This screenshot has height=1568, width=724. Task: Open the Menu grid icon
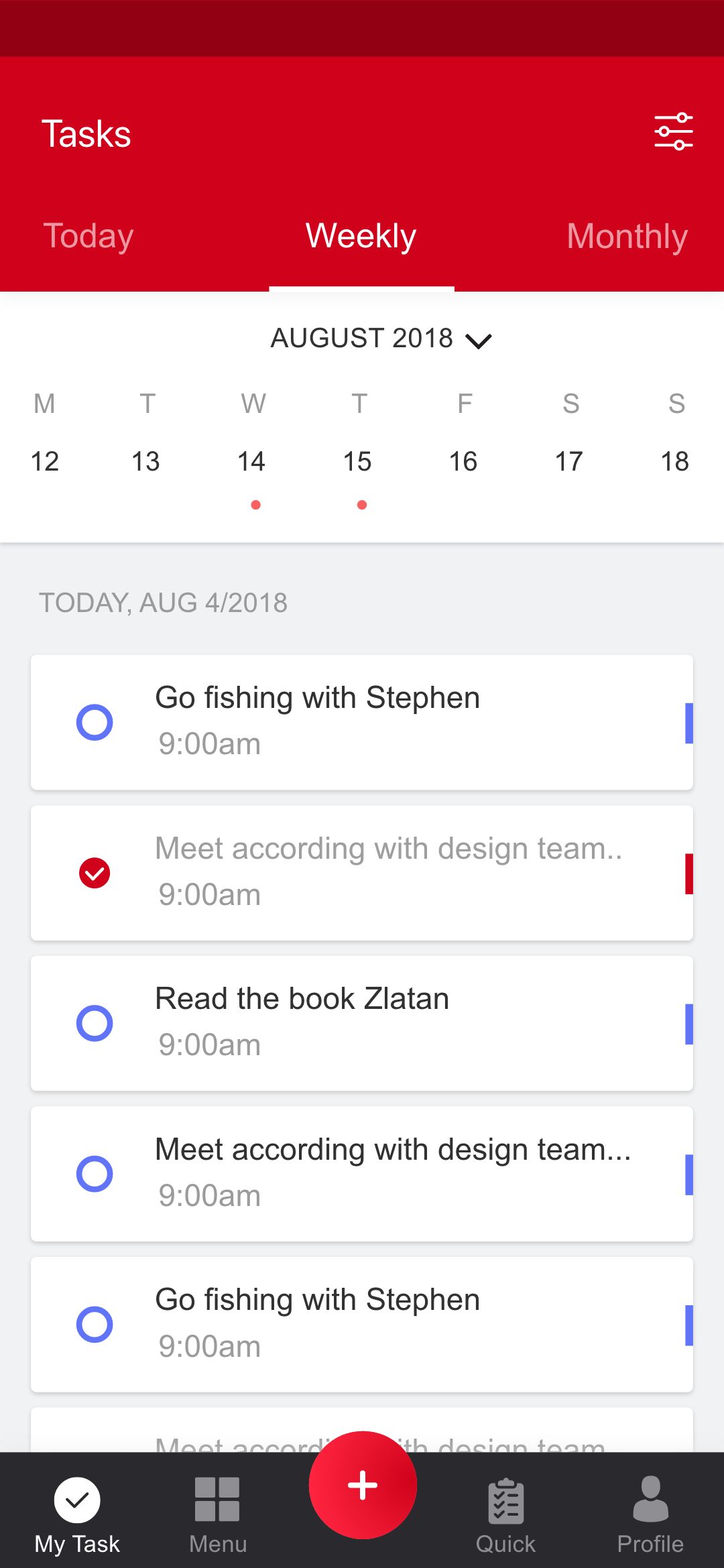217,1499
